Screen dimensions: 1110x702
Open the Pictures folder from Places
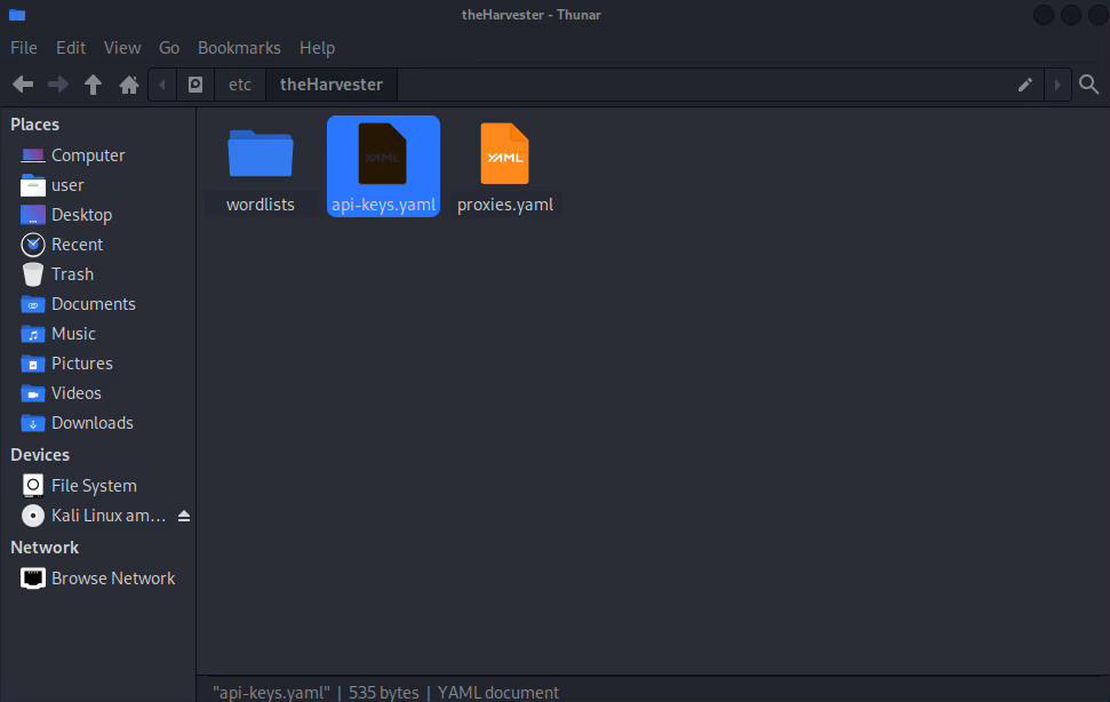[82, 363]
